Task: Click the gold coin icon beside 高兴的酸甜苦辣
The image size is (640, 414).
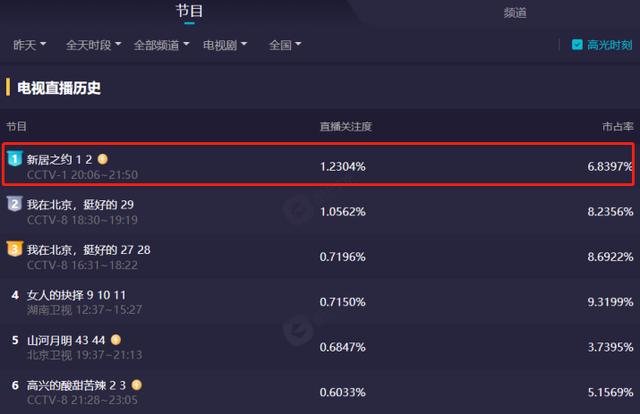Action: (x=137, y=385)
